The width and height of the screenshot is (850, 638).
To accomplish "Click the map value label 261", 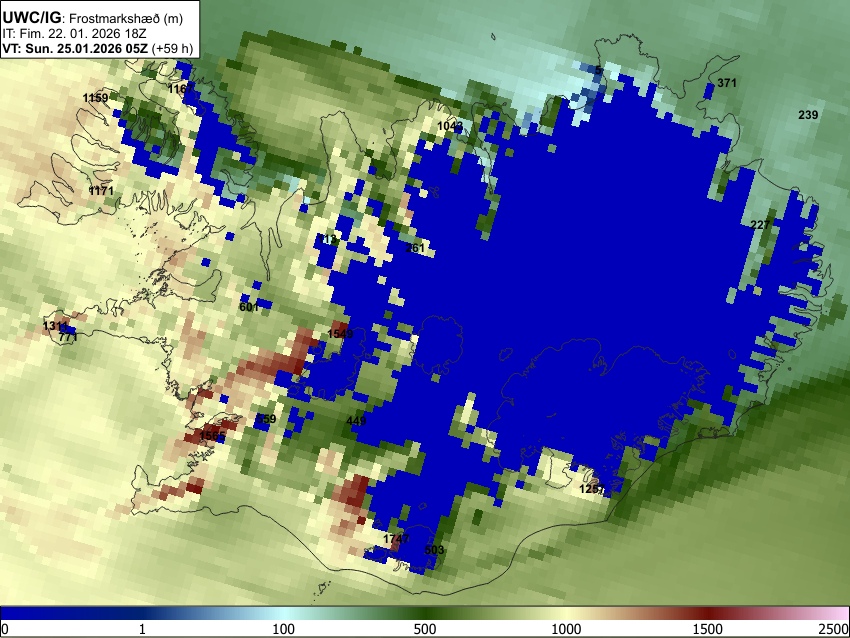I will (x=415, y=248).
